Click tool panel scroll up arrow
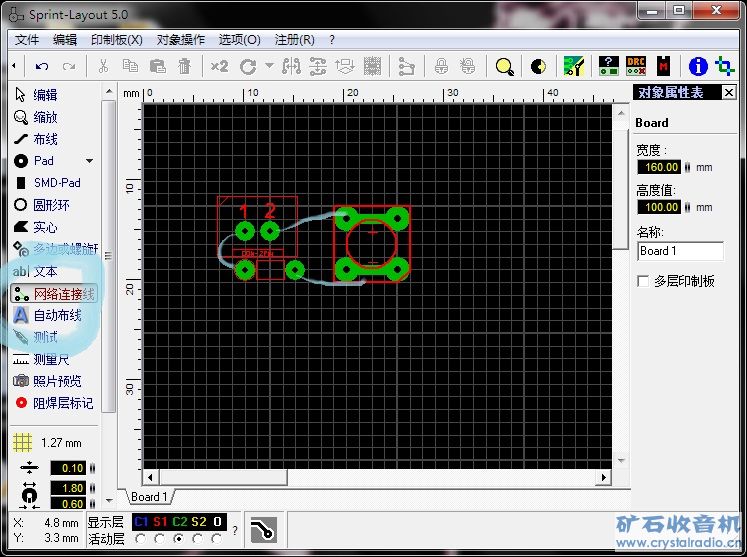This screenshot has width=747, height=557. [x=109, y=91]
